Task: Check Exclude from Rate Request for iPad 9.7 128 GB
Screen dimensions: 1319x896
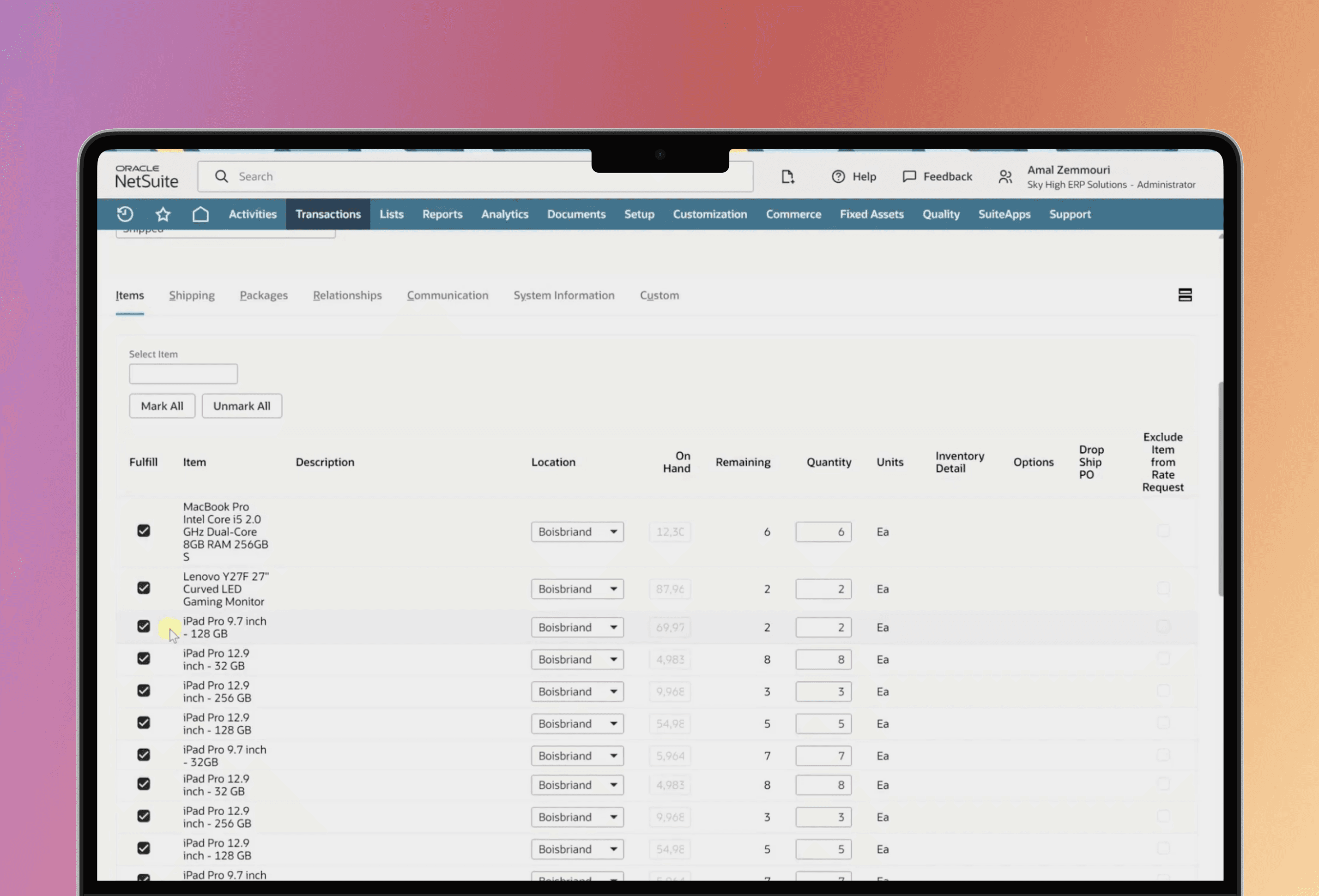Action: pos(1163,626)
